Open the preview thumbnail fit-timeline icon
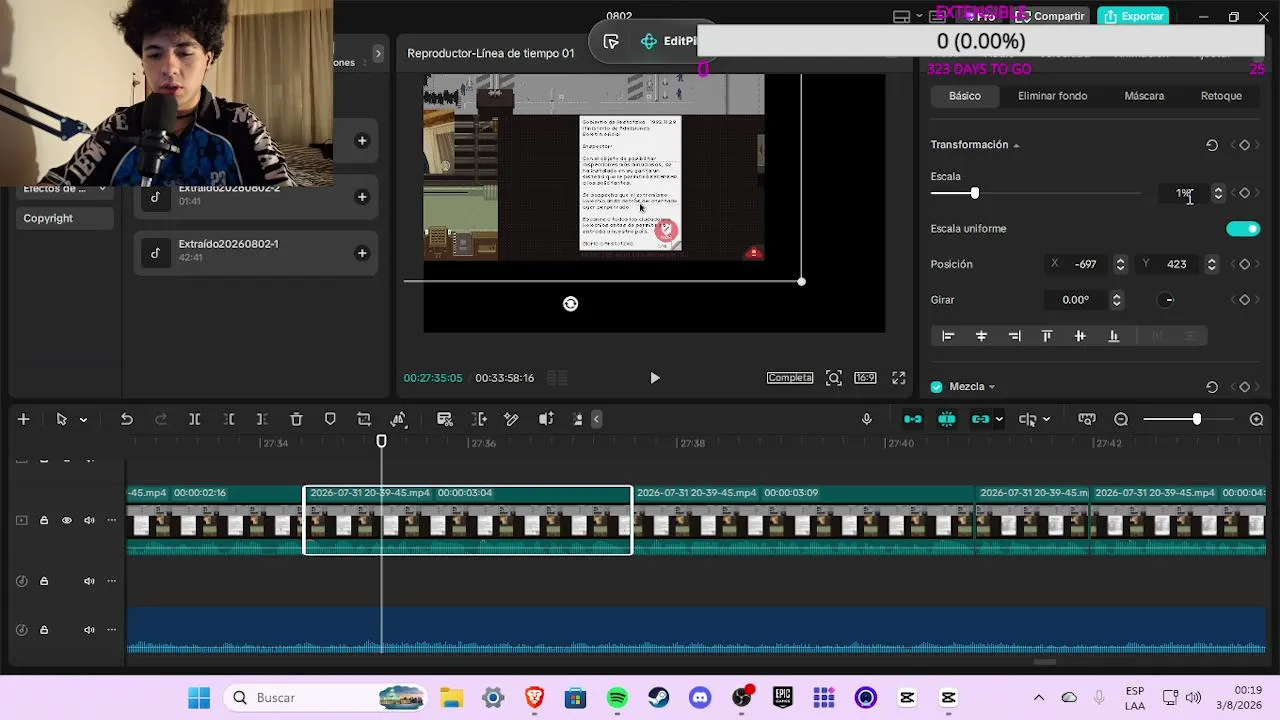This screenshot has width=1280, height=720. click(1087, 419)
